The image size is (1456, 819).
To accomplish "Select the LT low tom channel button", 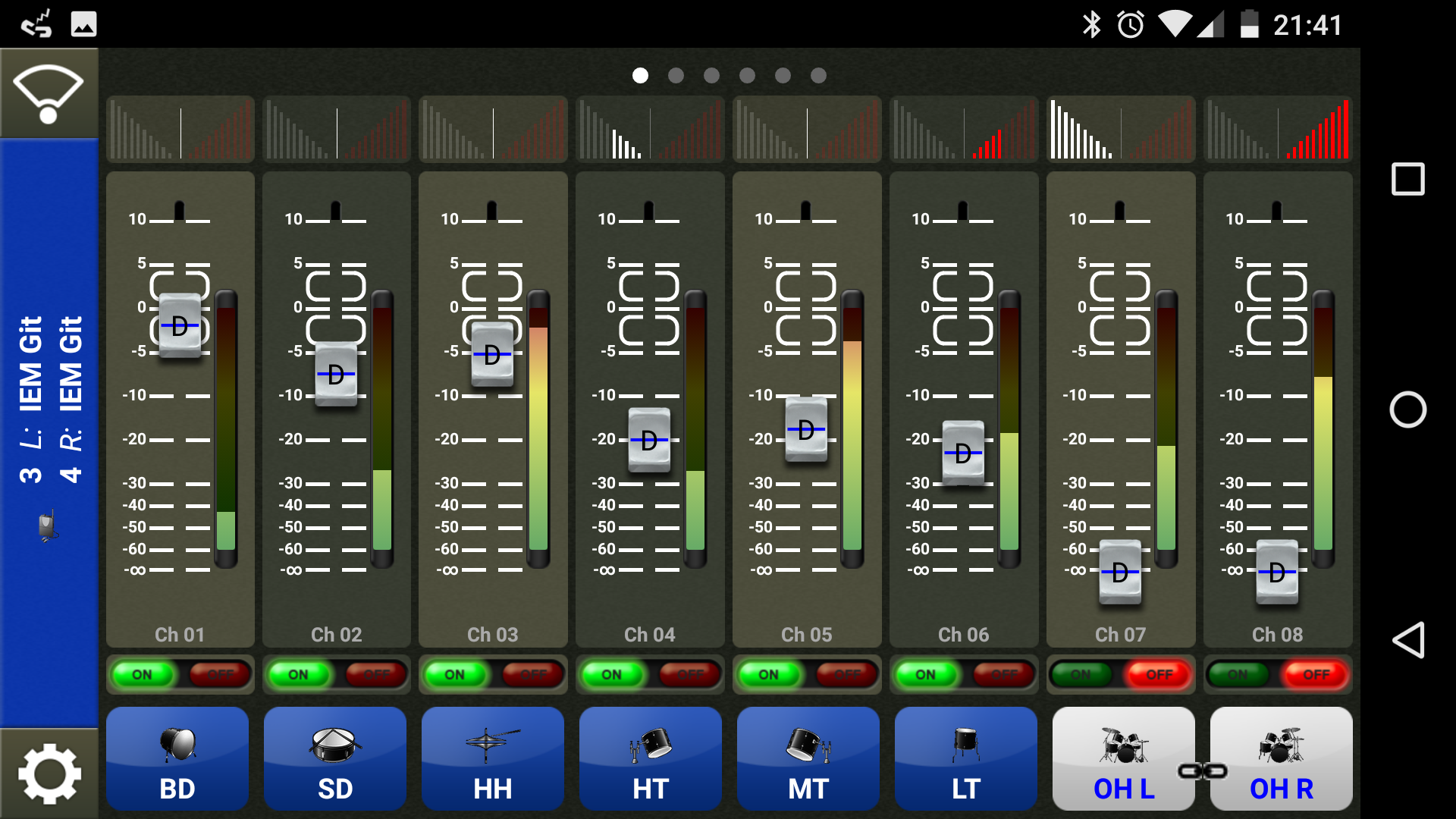I will click(966, 759).
